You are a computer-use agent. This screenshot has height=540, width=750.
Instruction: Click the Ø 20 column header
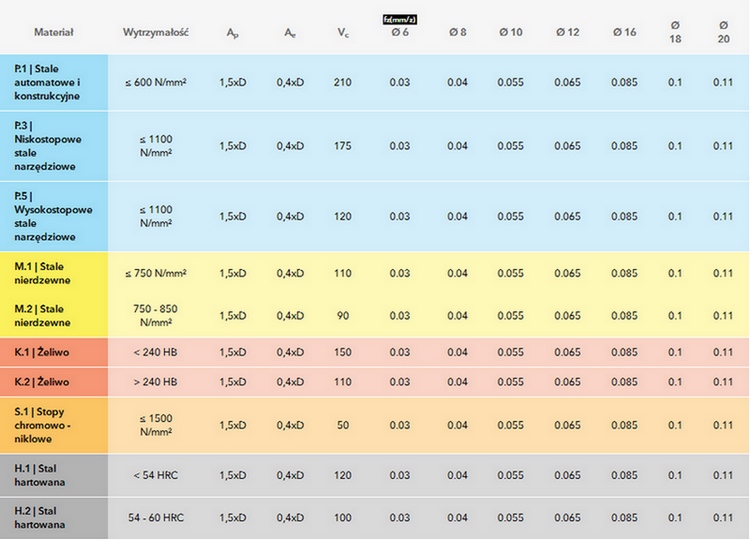[723, 32]
